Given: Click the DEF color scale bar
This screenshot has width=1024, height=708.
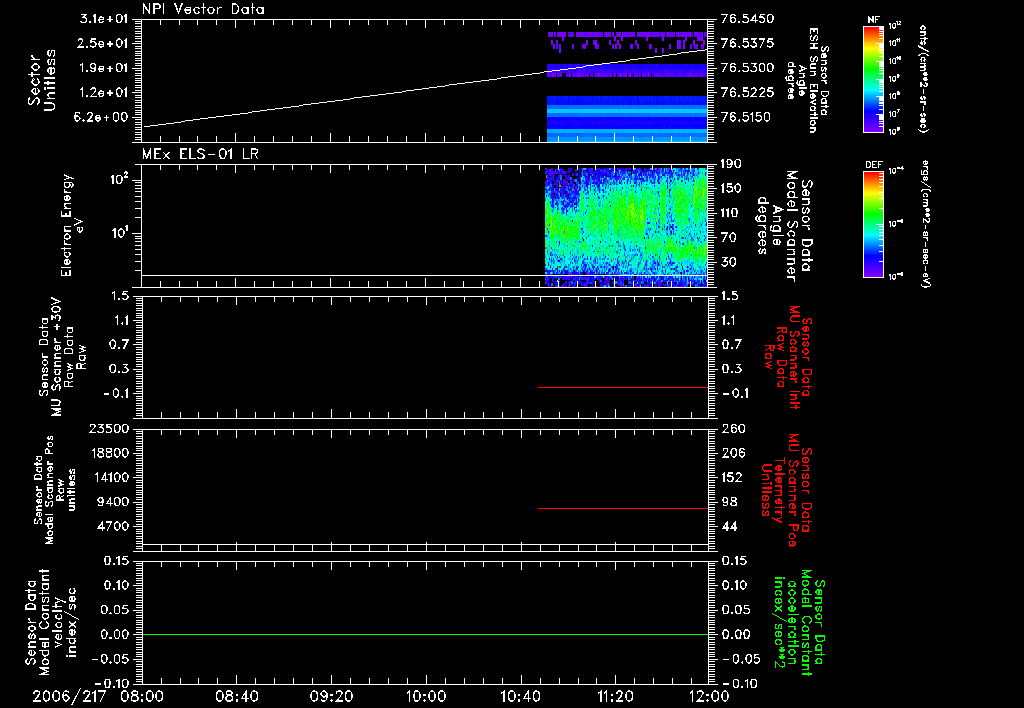Looking at the screenshot, I should tap(874, 223).
